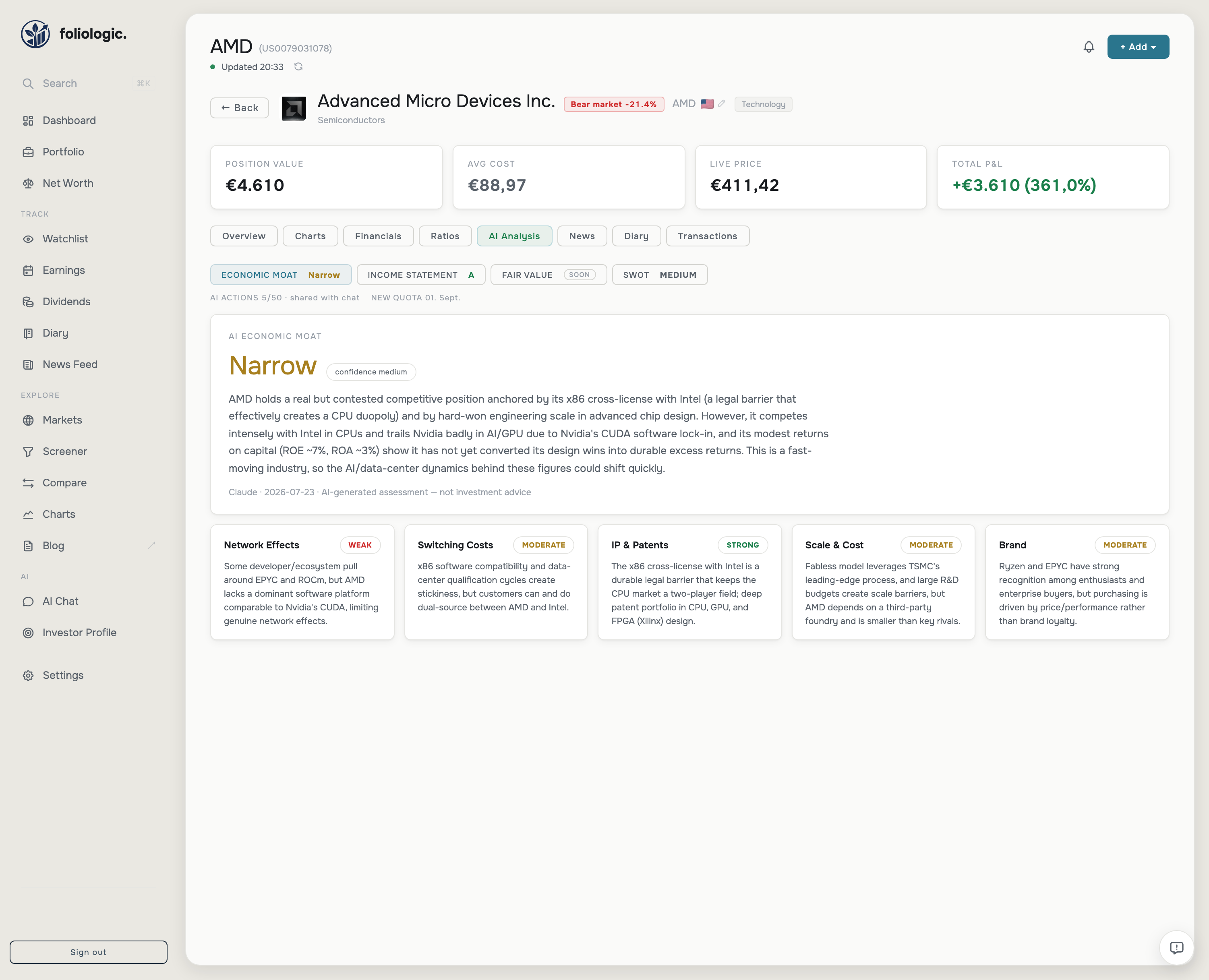Select the Fair Value Soon sub-tab
The width and height of the screenshot is (1209, 980).
[548, 275]
